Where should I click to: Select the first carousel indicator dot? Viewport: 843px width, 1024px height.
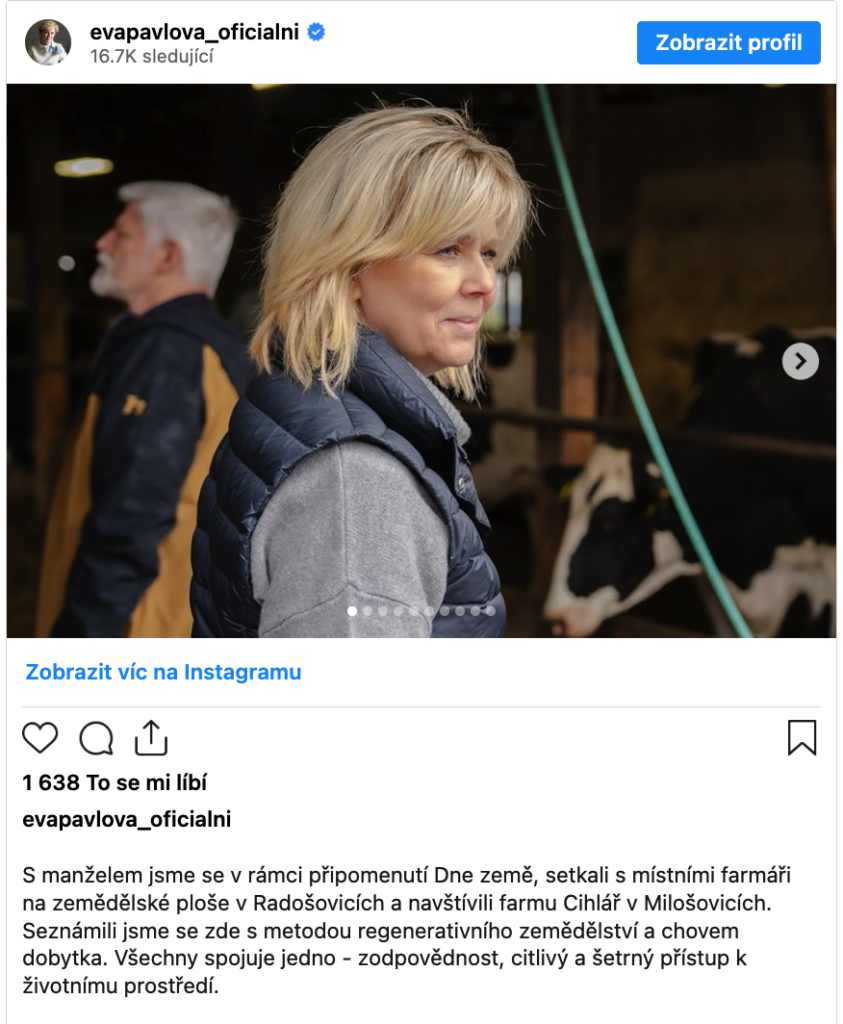[x=352, y=611]
